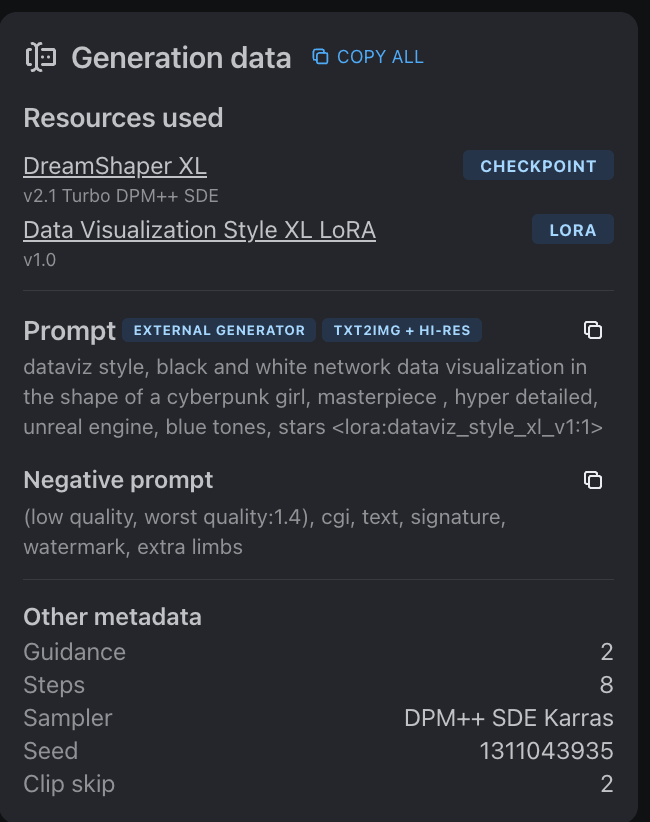Open the DreamShaper XL resource link
650x822 pixels.
(x=115, y=166)
